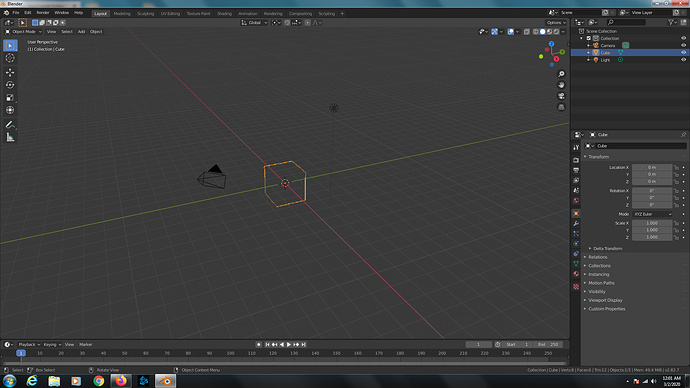Open the World properties tab
This screenshot has height=388, width=690.
(x=576, y=201)
